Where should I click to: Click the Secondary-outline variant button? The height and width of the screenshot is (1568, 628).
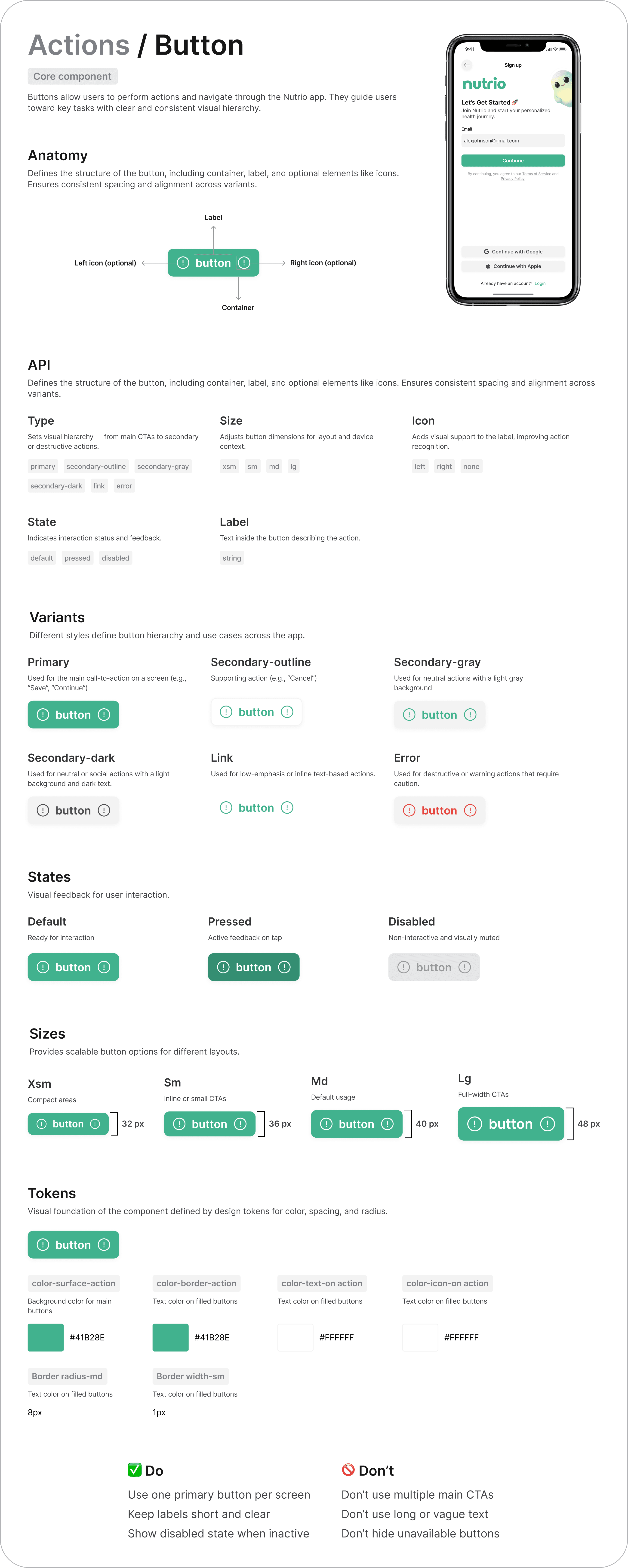coord(256,712)
